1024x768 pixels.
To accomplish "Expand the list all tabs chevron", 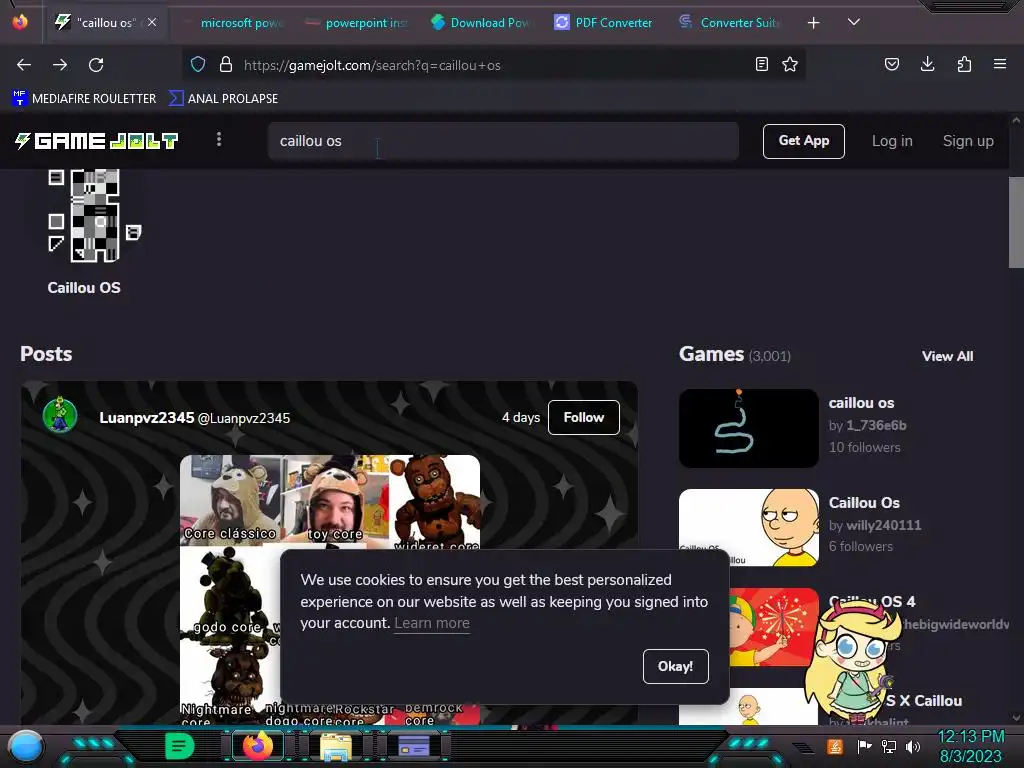I will pyautogui.click(x=854, y=22).
